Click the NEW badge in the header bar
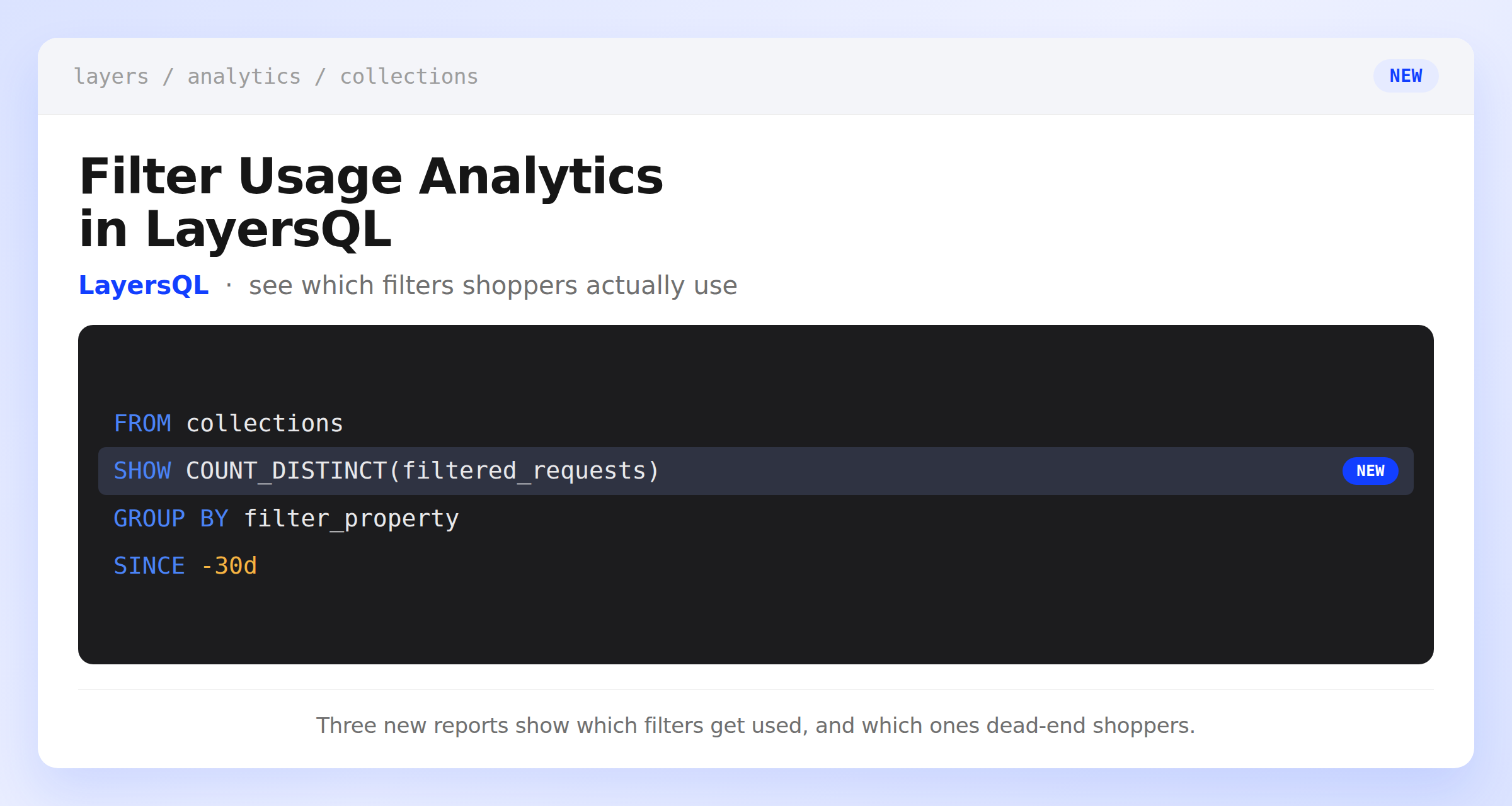Screen dimensions: 1512x806 [1406, 76]
